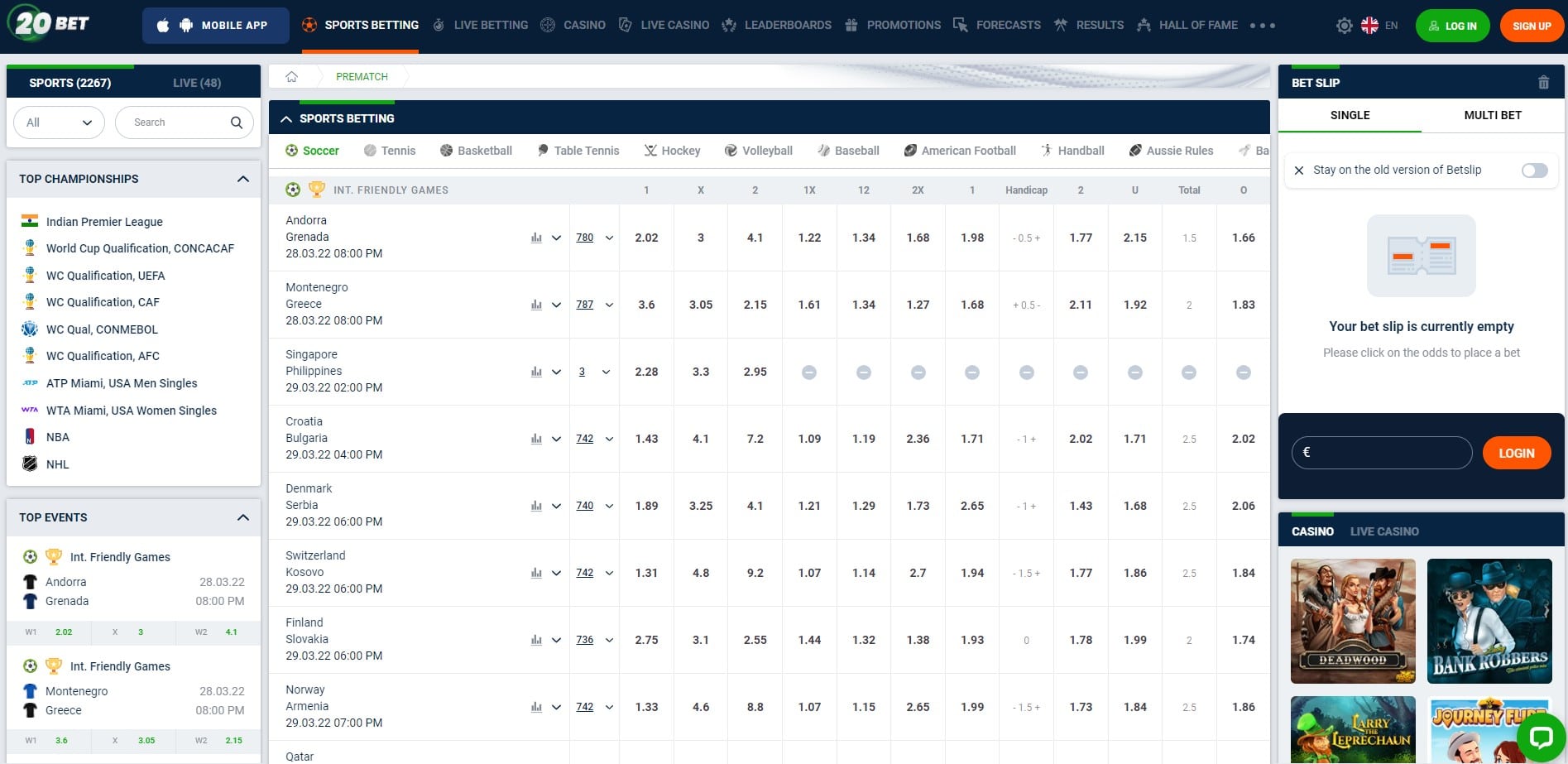The width and height of the screenshot is (1568, 764).
Task: Switch to Live Casino tab in casino panel
Action: click(x=1384, y=531)
